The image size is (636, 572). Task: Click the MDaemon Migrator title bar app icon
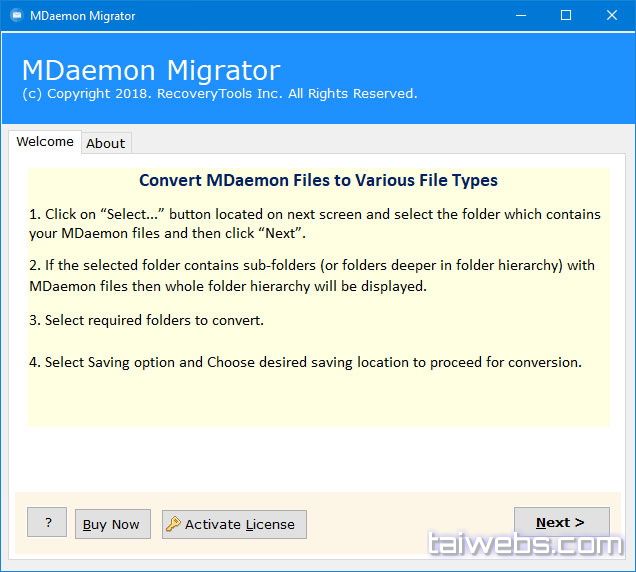pos(16,15)
